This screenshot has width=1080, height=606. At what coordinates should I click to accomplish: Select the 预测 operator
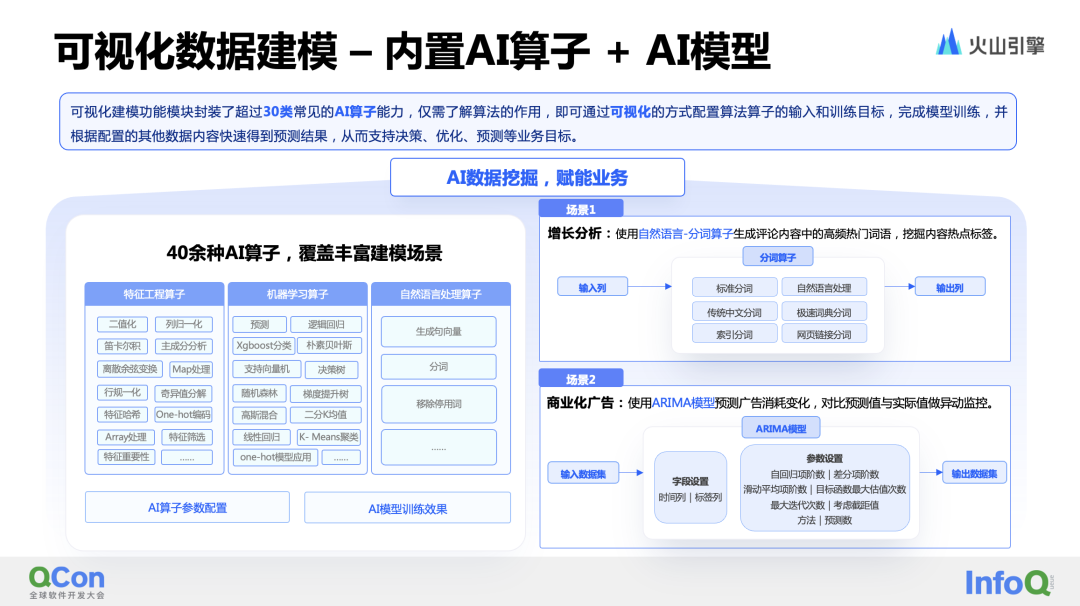[260, 324]
